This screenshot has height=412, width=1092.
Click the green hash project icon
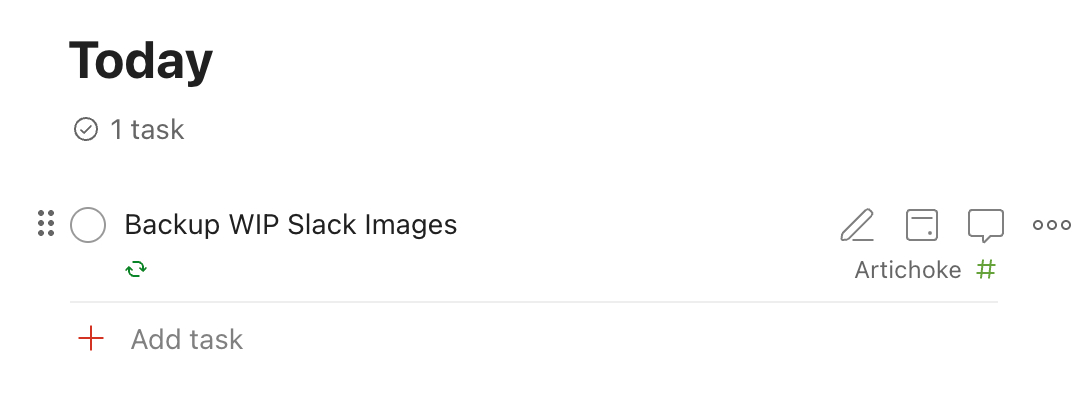[x=985, y=269]
